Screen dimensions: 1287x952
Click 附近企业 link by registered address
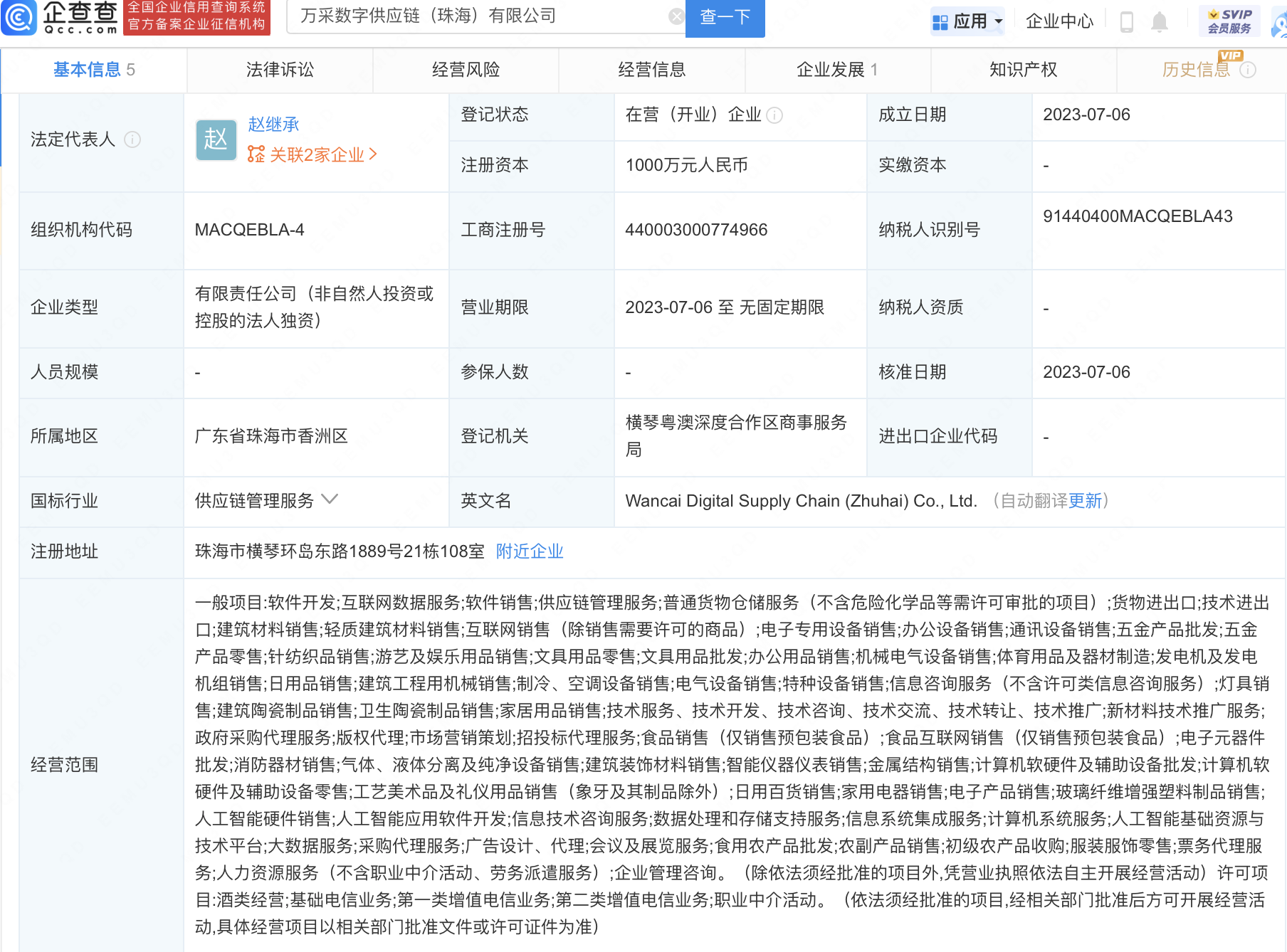pyautogui.click(x=530, y=551)
